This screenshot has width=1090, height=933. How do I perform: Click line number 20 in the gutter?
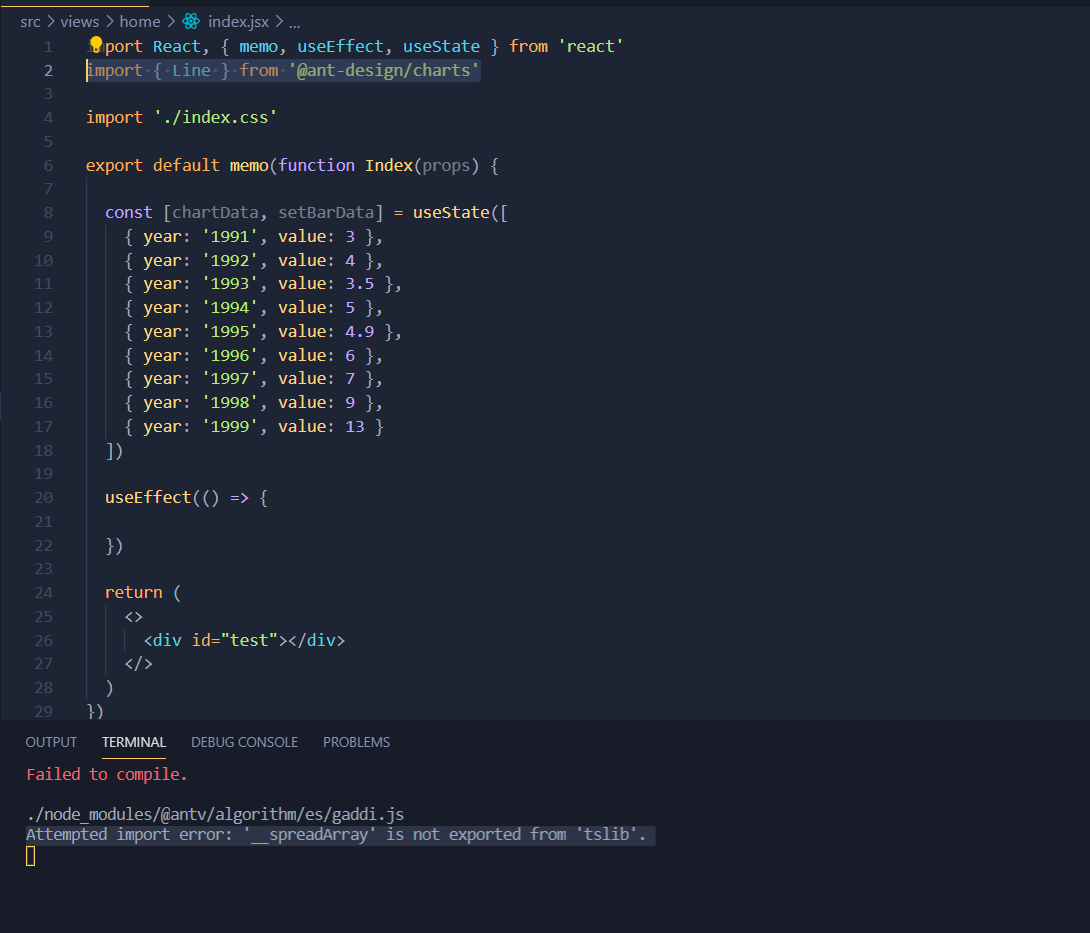(43, 498)
